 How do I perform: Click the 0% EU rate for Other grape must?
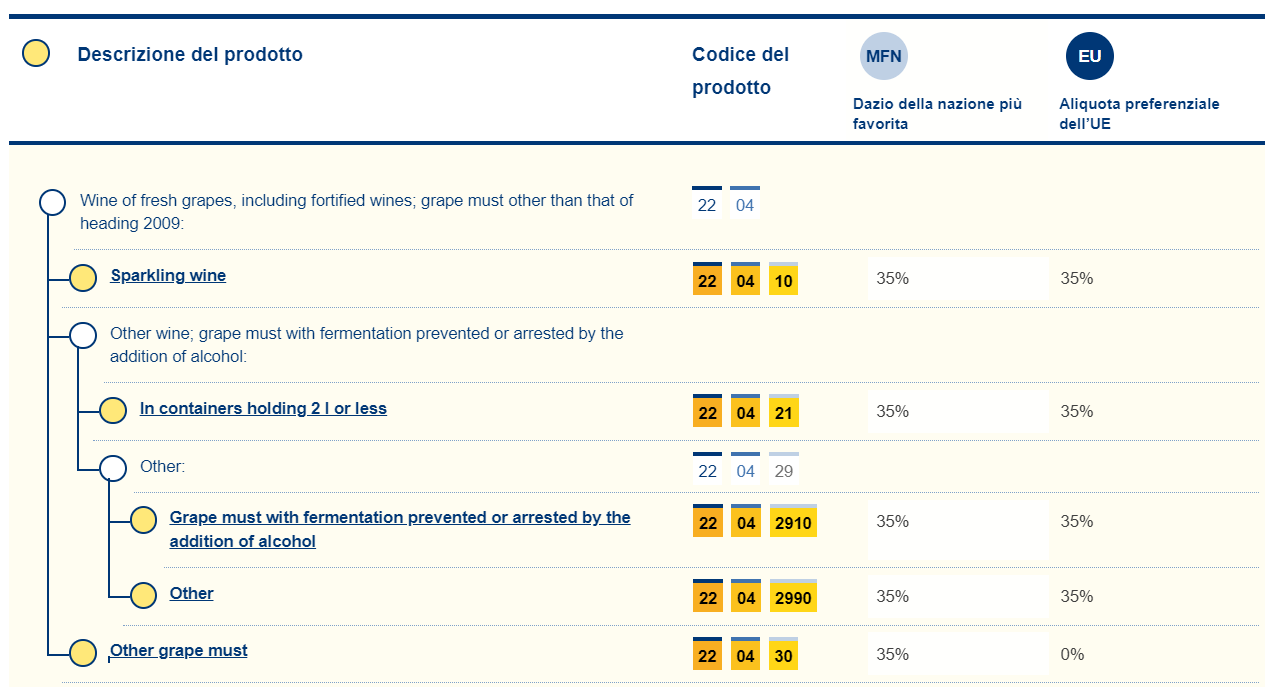1072,655
